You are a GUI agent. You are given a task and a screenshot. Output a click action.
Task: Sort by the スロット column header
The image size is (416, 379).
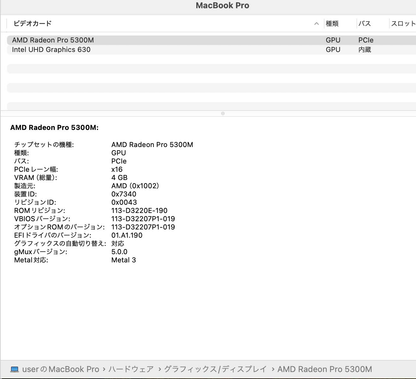(x=403, y=23)
